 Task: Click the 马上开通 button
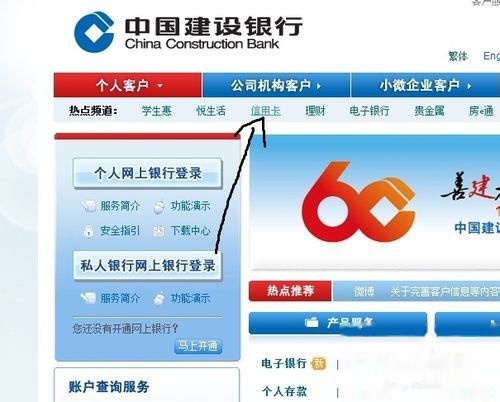click(198, 346)
